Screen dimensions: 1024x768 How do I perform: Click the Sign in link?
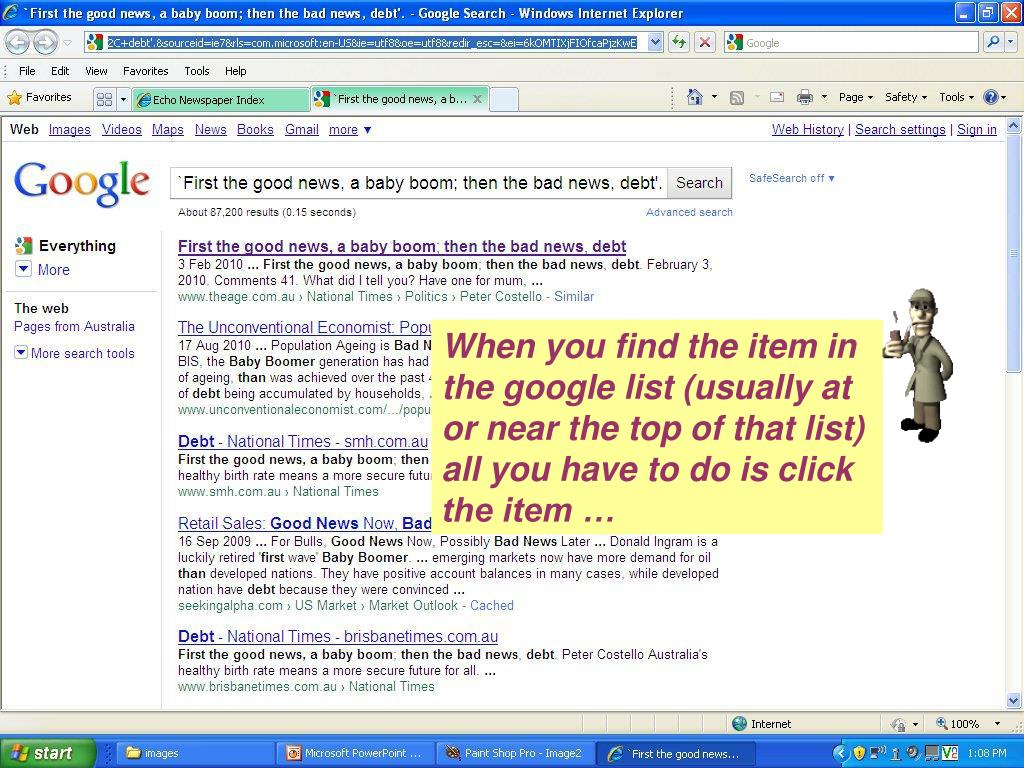976,129
